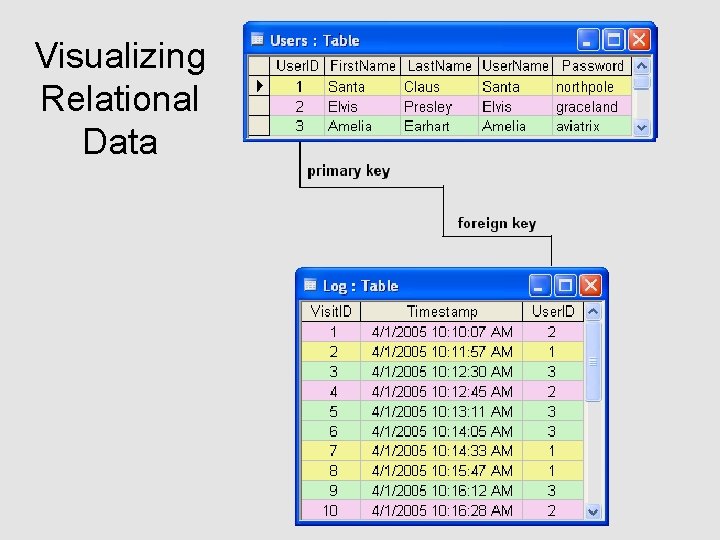Image resolution: width=720 pixels, height=540 pixels.
Task: Click the Users : Table title bar
Action: click(450, 39)
